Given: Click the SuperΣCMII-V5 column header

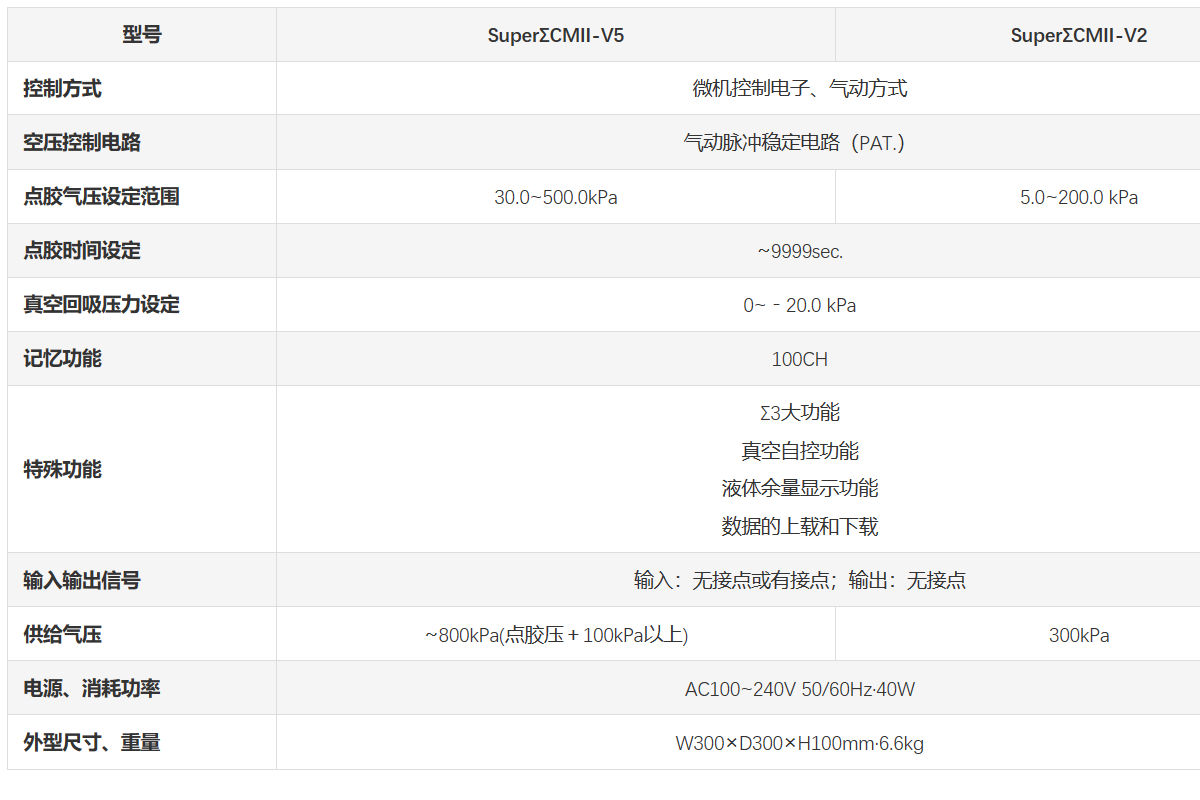Looking at the screenshot, I should tap(555, 36).
